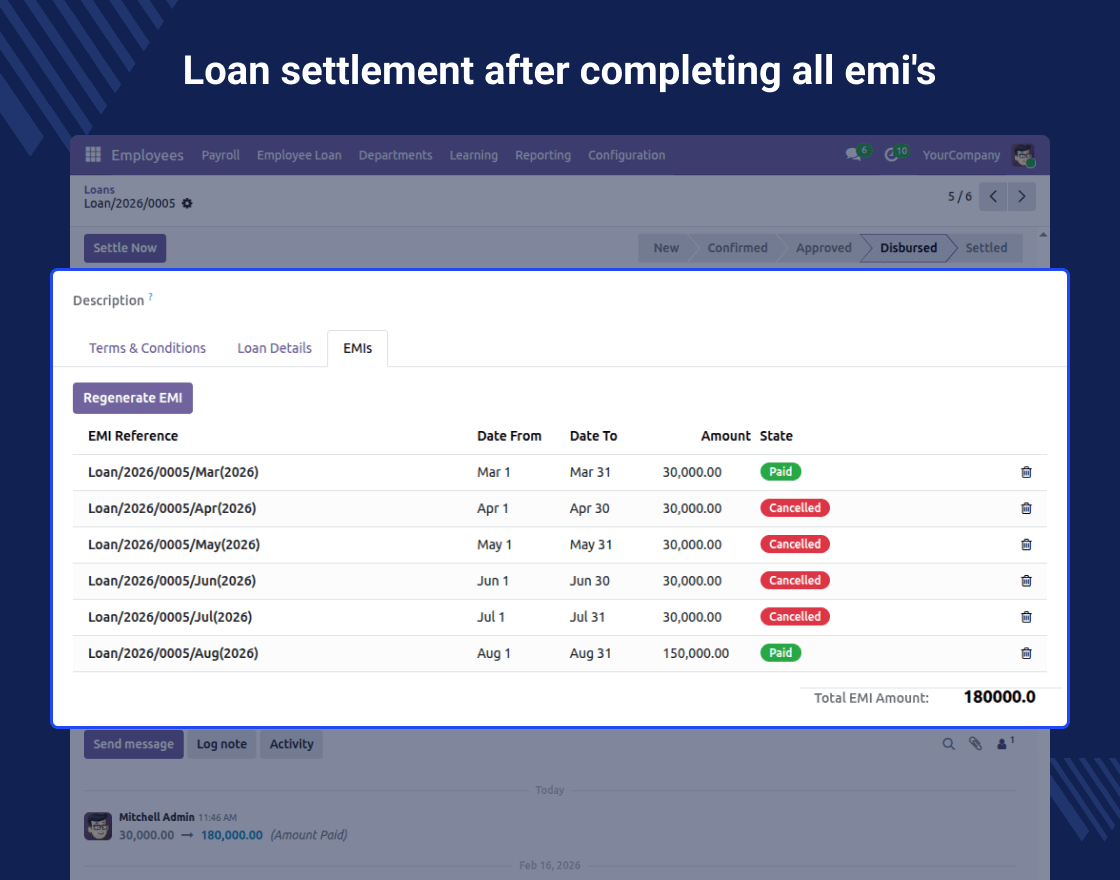Search chatter messages magnifier icon
The width and height of the screenshot is (1120, 880).
(x=949, y=744)
